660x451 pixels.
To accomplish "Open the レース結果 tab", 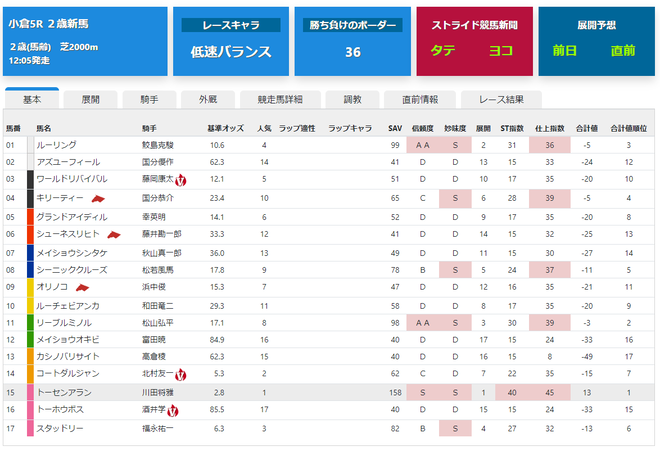I will tap(501, 100).
